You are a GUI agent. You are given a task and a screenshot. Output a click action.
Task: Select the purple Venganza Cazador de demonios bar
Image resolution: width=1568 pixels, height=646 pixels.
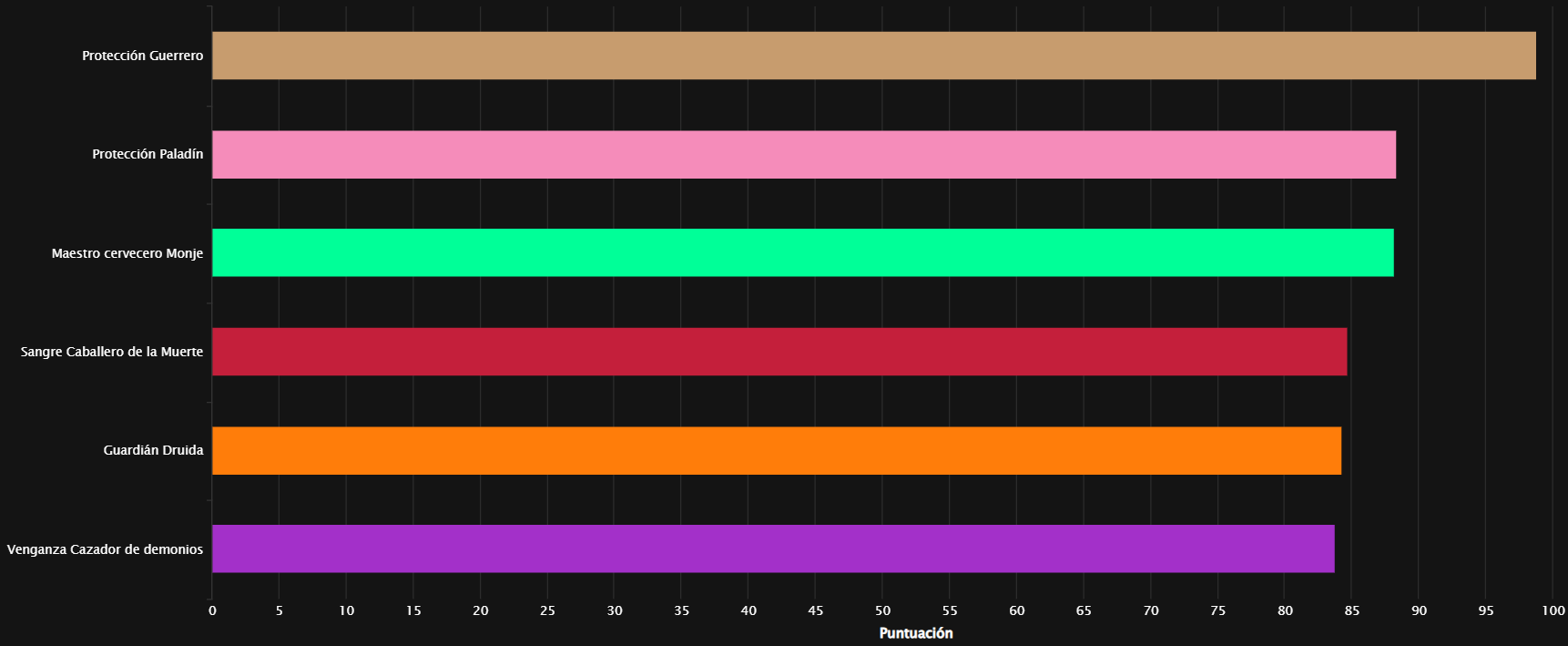(x=772, y=549)
